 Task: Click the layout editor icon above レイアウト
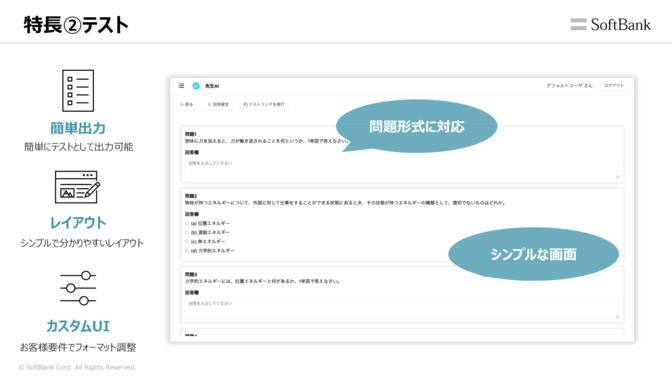click(78, 187)
